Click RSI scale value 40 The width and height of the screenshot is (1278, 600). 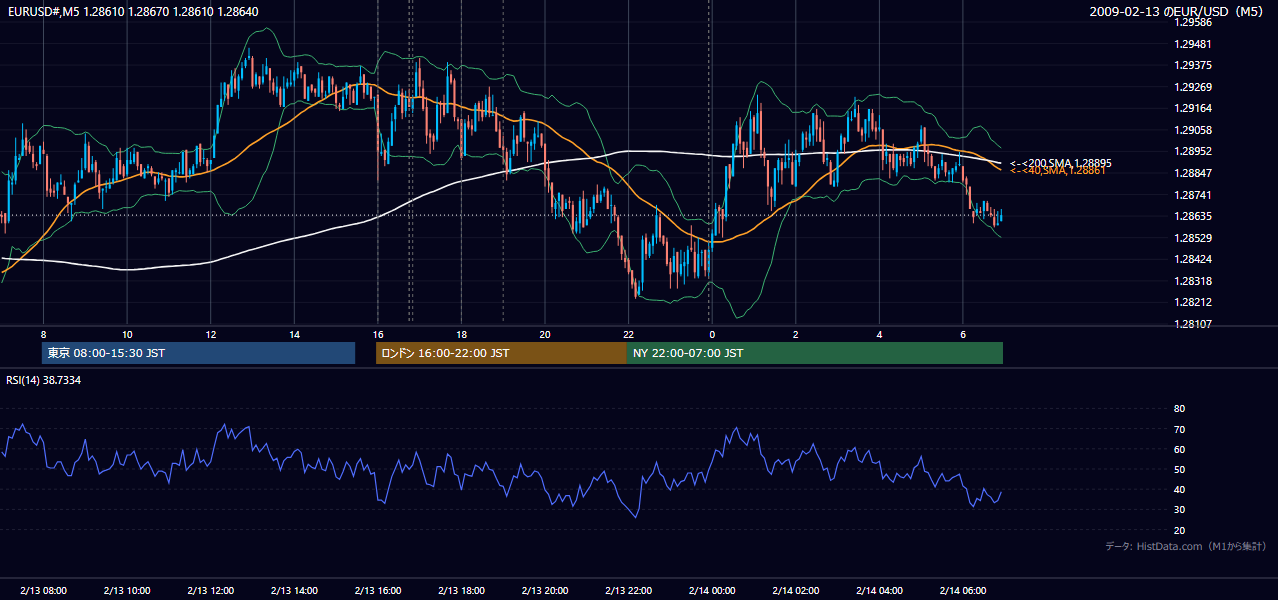point(1179,489)
